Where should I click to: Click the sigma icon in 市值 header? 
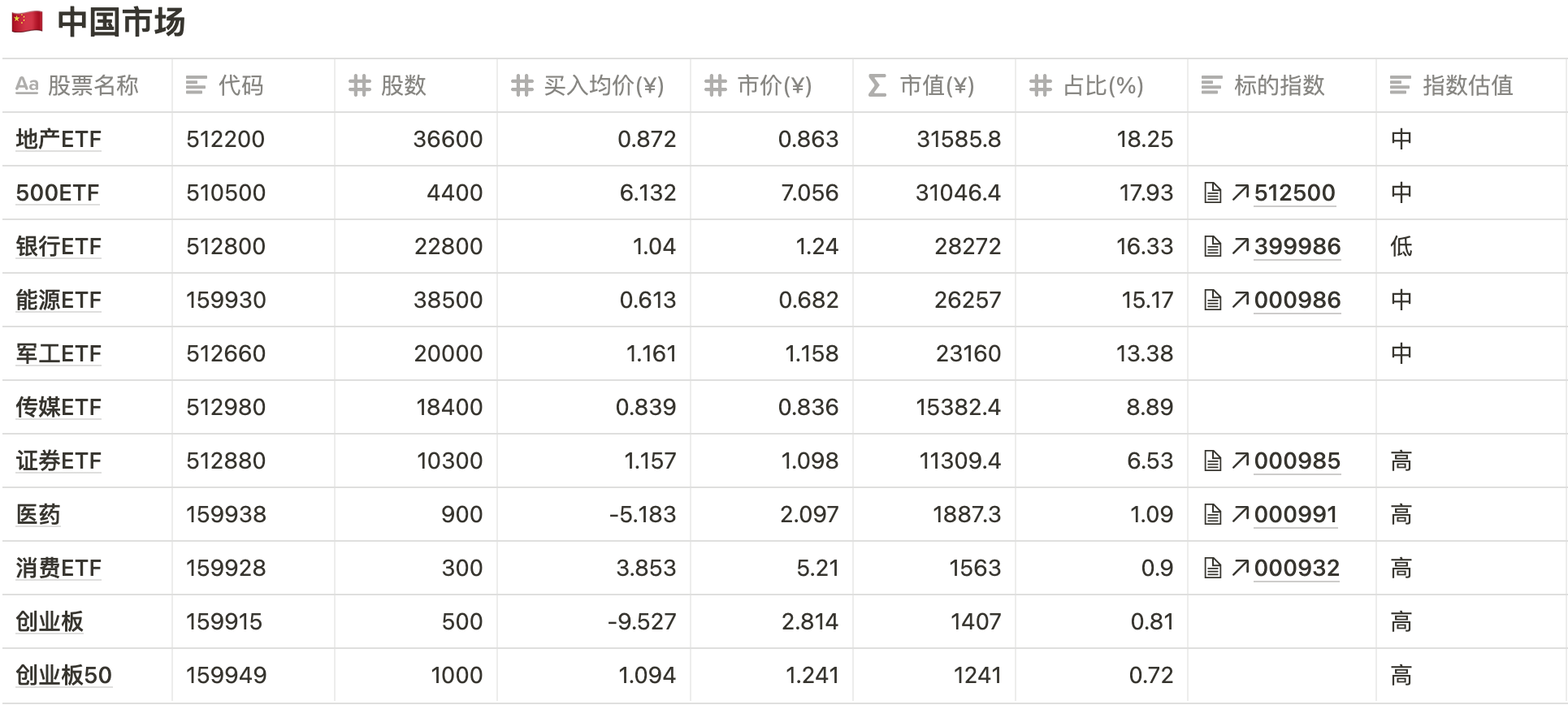[877, 85]
